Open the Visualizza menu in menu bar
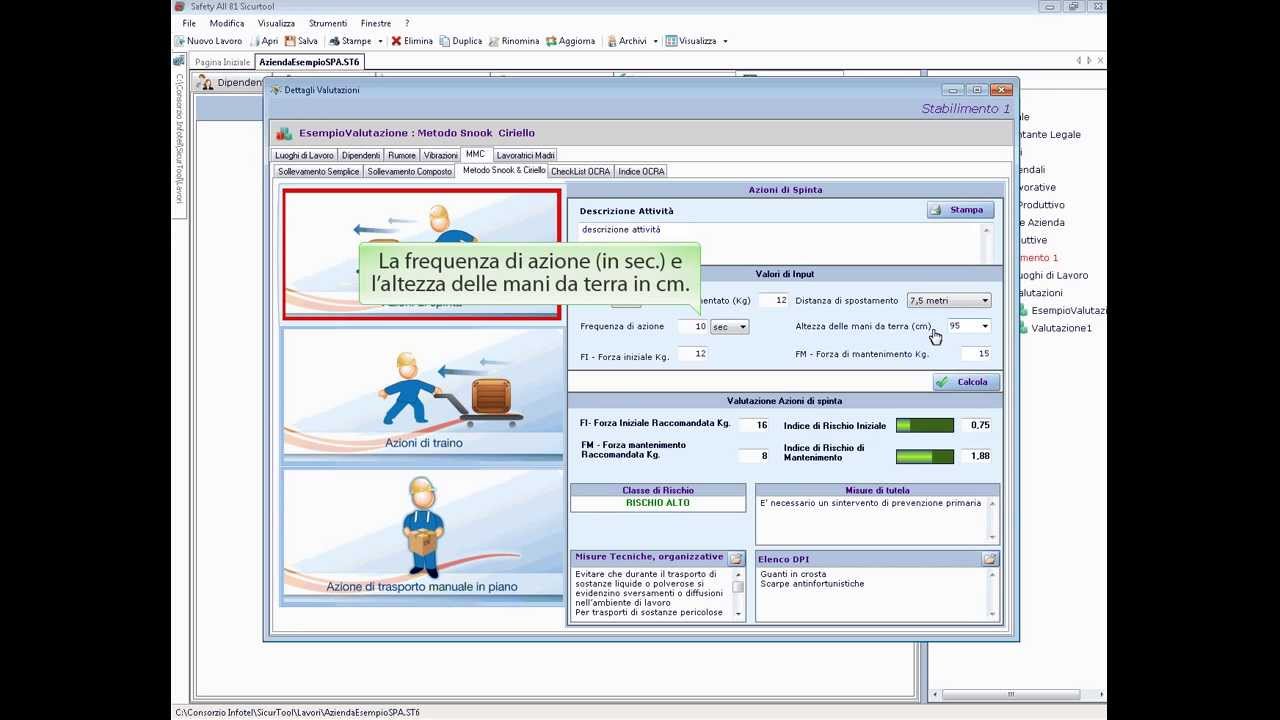The height and width of the screenshot is (720, 1280). (276, 23)
